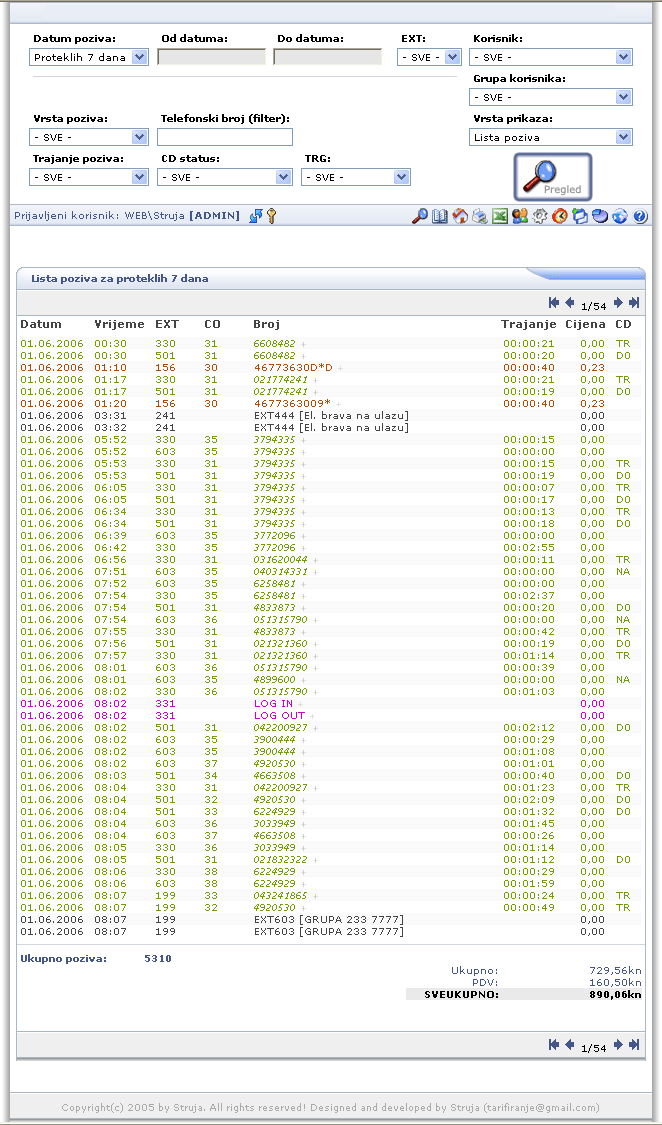This screenshot has width=662, height=1125.
Task: Export to Excel via green icon
Action: (x=500, y=215)
